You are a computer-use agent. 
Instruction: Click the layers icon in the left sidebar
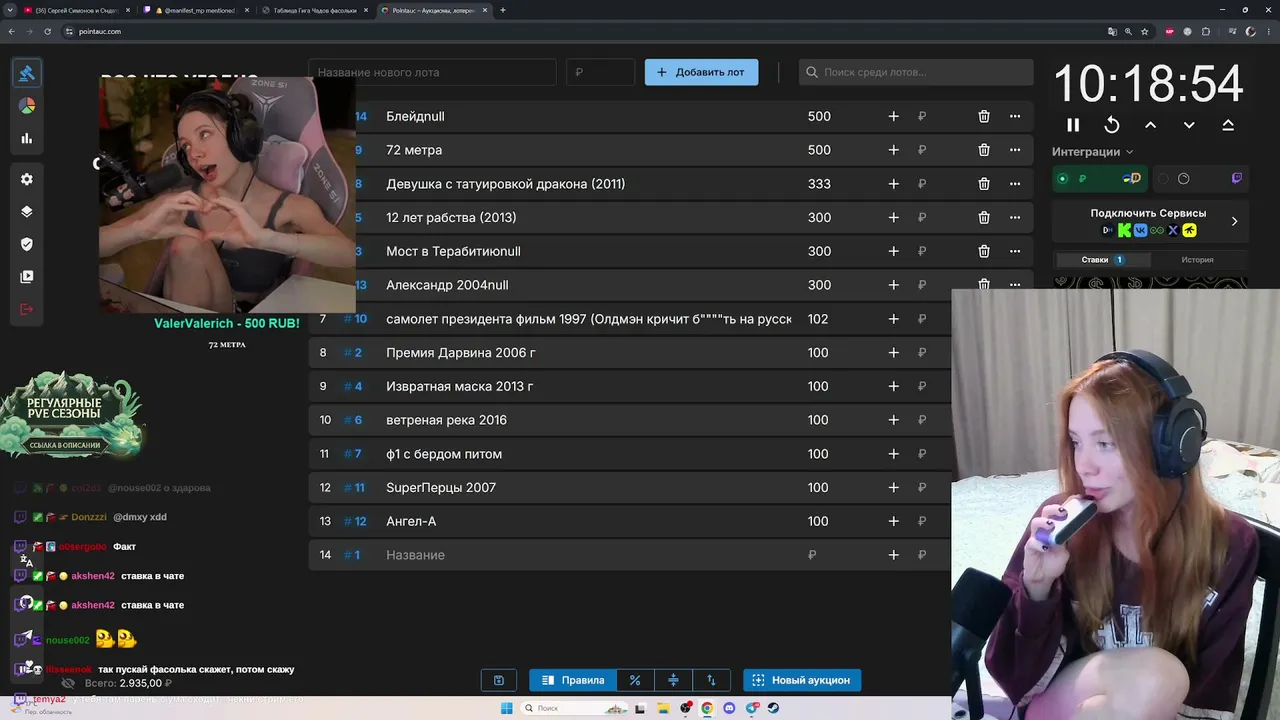pos(27,212)
